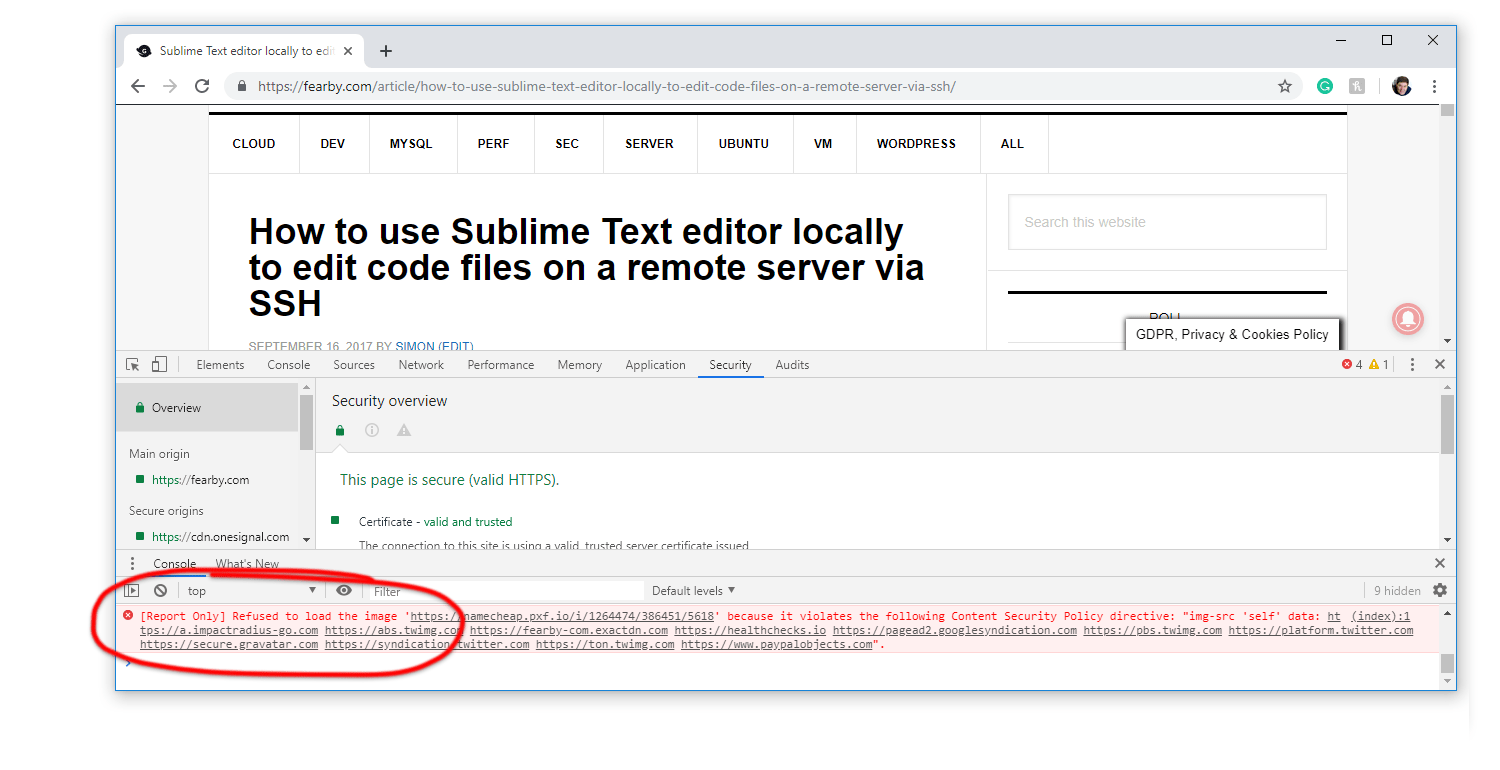1500x770 pixels.
Task: Open the Memory tab
Action: click(580, 365)
